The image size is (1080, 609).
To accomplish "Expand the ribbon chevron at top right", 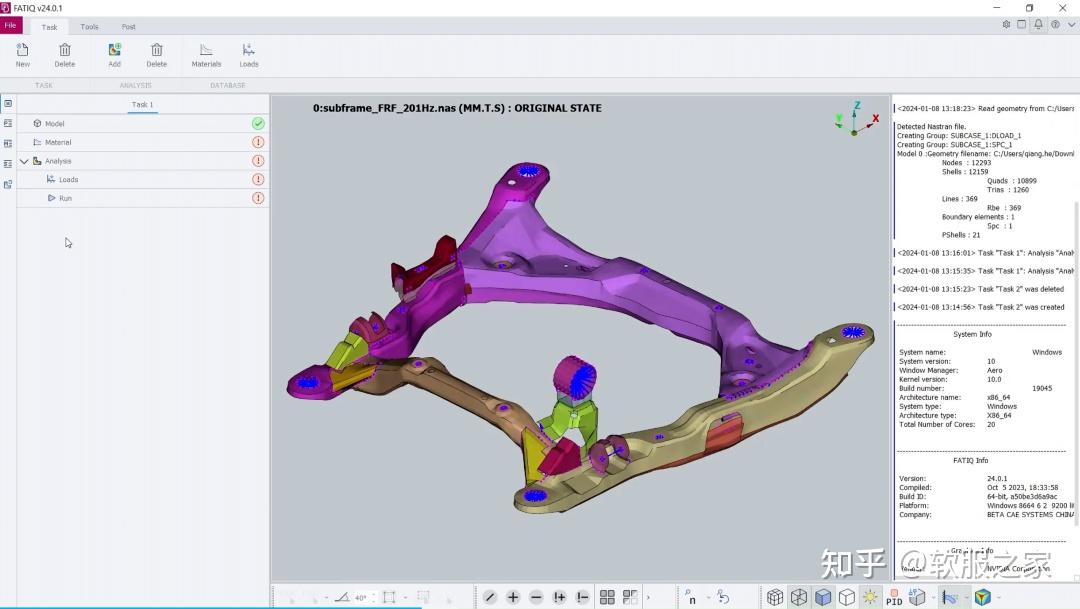I will [1072, 25].
